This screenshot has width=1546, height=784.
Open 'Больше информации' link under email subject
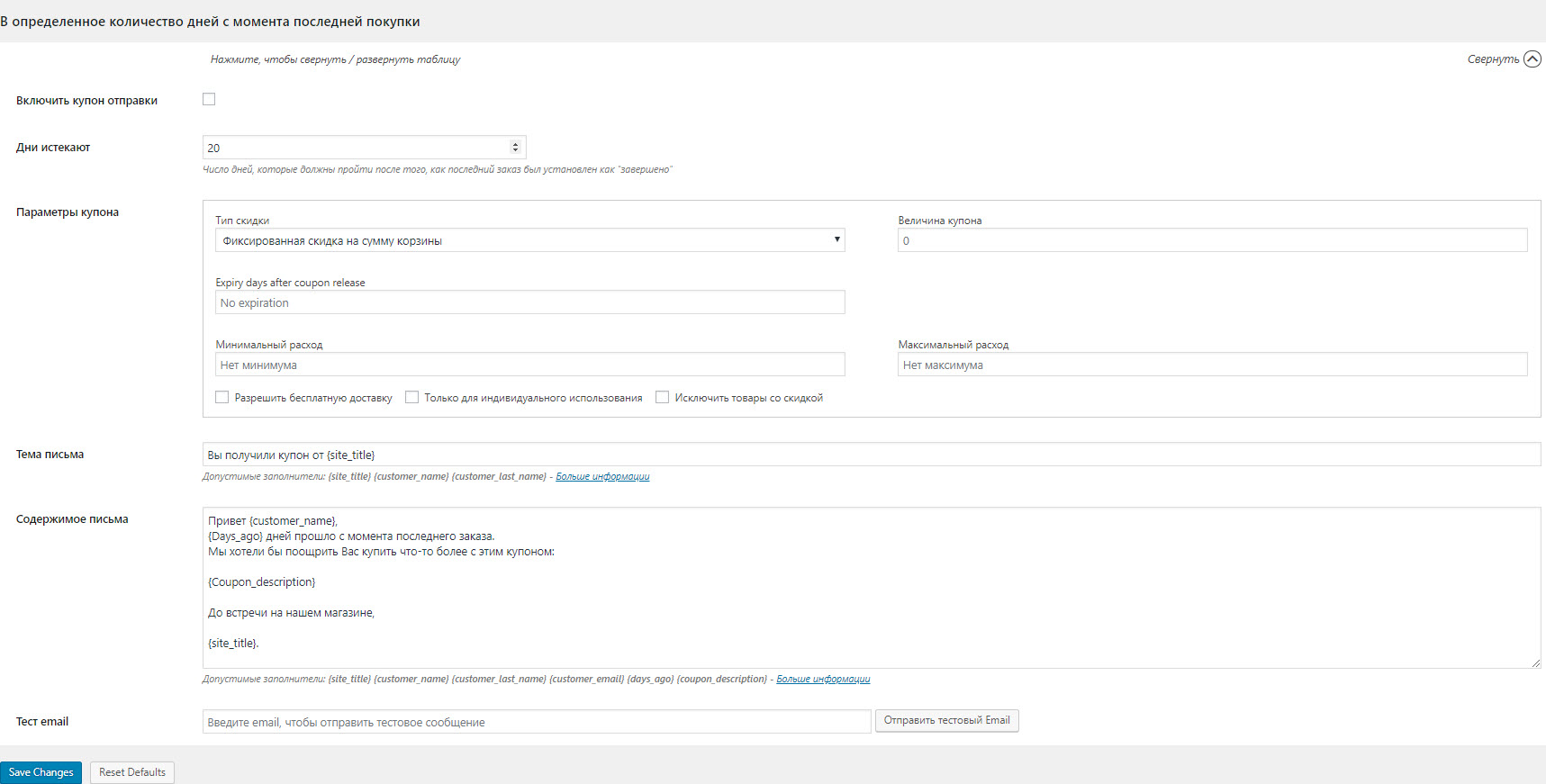[602, 477]
